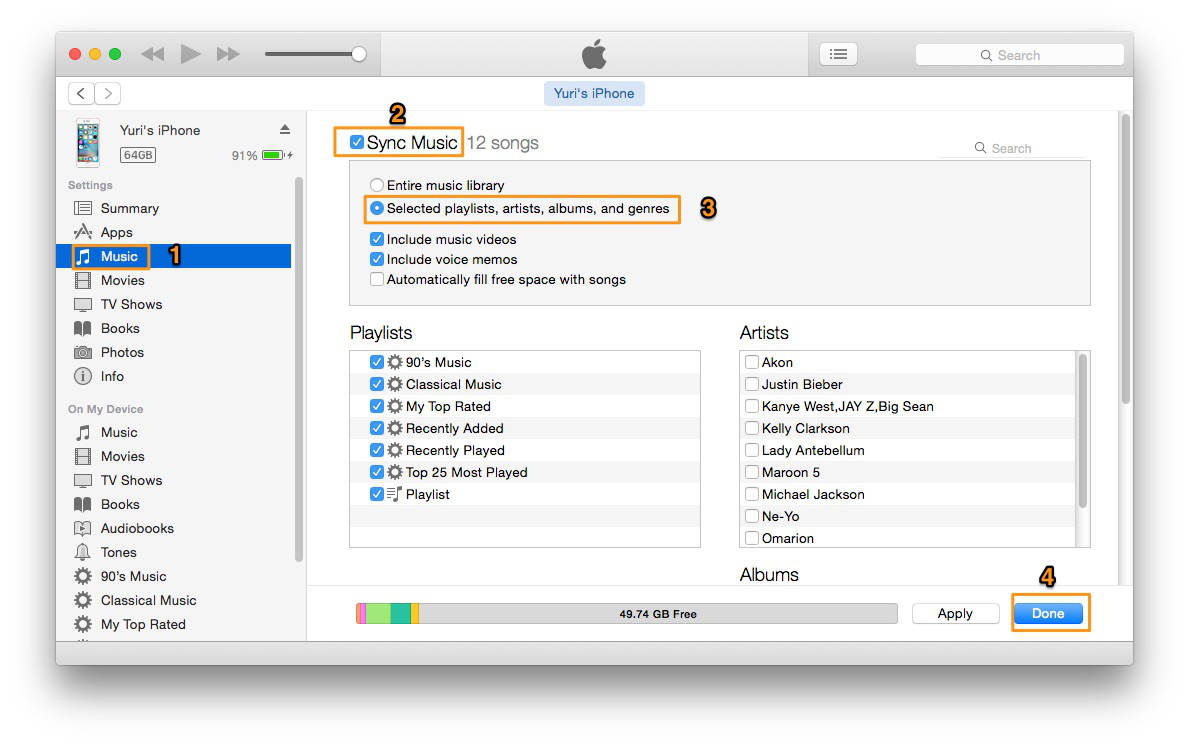Click Music note icon under On My Device
Screen dimensions: 1189x745
click(x=83, y=432)
